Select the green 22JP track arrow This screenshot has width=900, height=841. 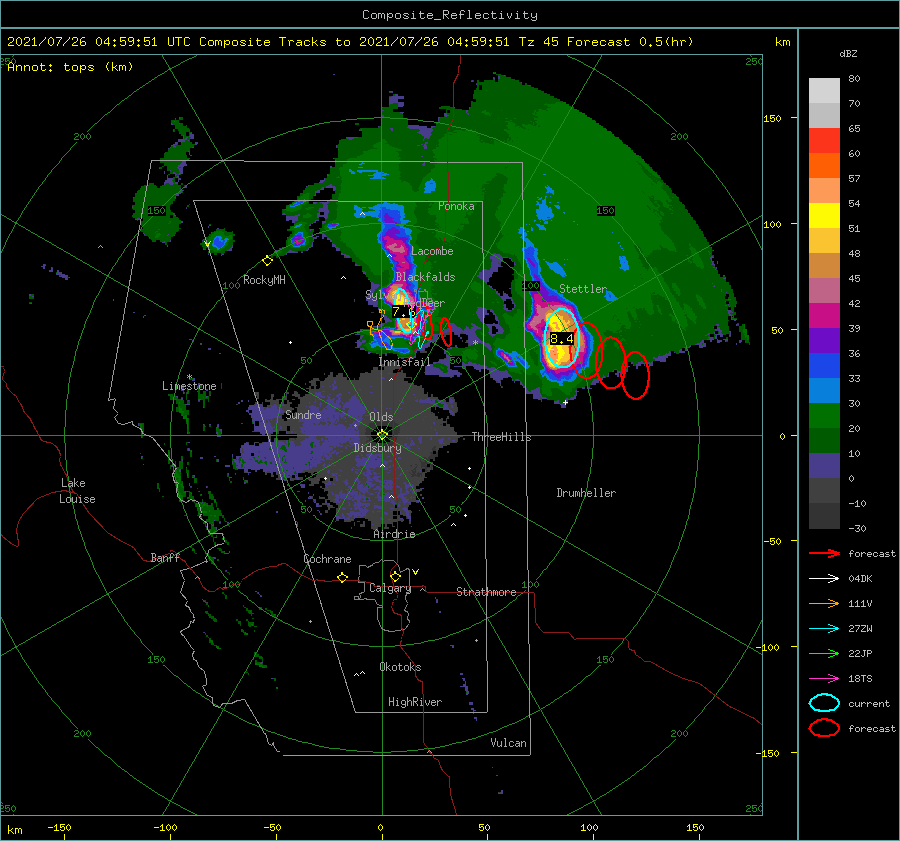(824, 653)
